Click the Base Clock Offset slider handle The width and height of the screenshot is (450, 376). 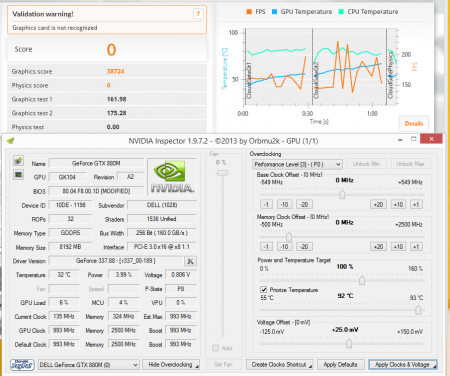pos(342,194)
